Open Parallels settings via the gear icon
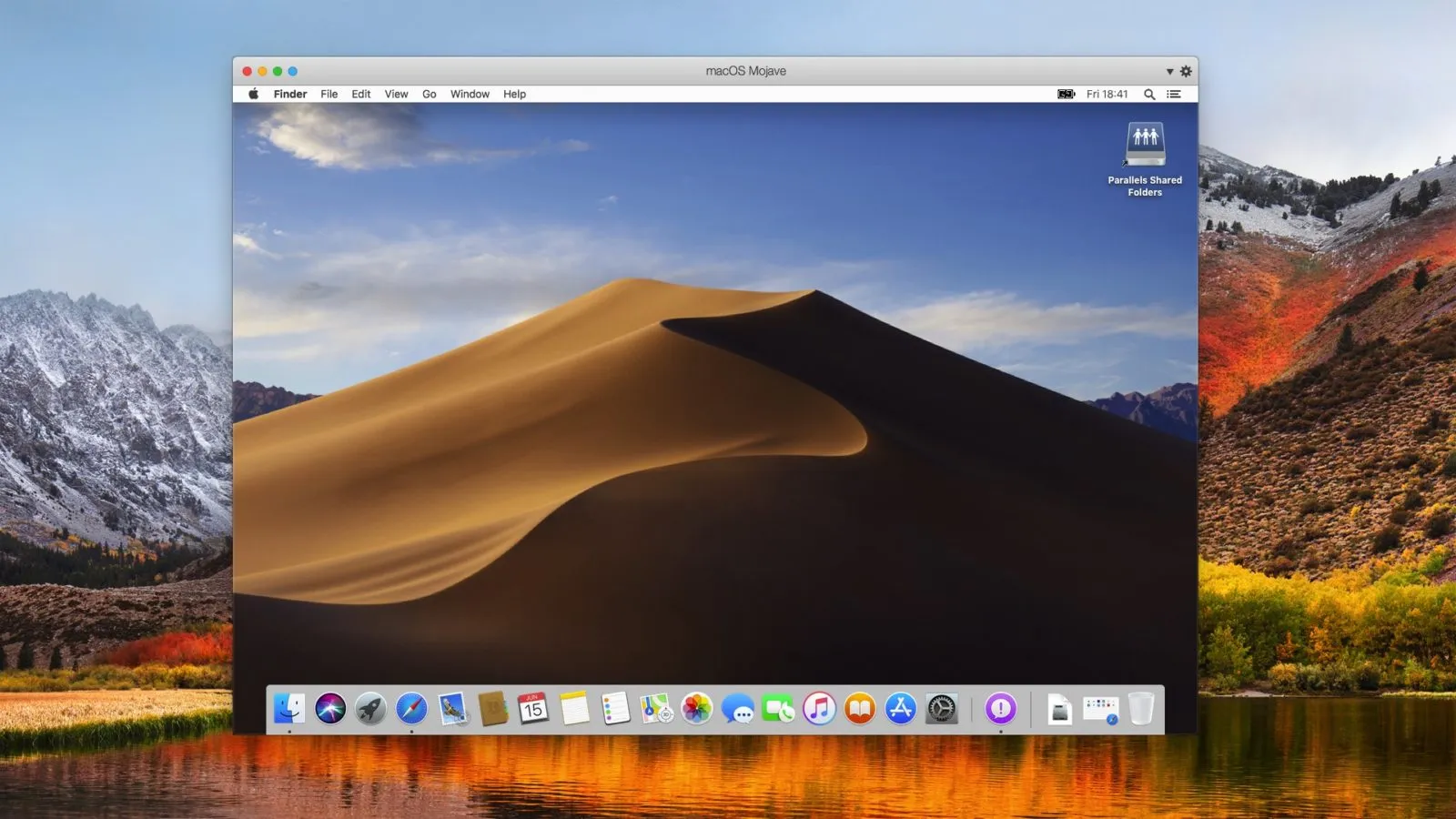This screenshot has width=1456, height=819. (x=1184, y=70)
